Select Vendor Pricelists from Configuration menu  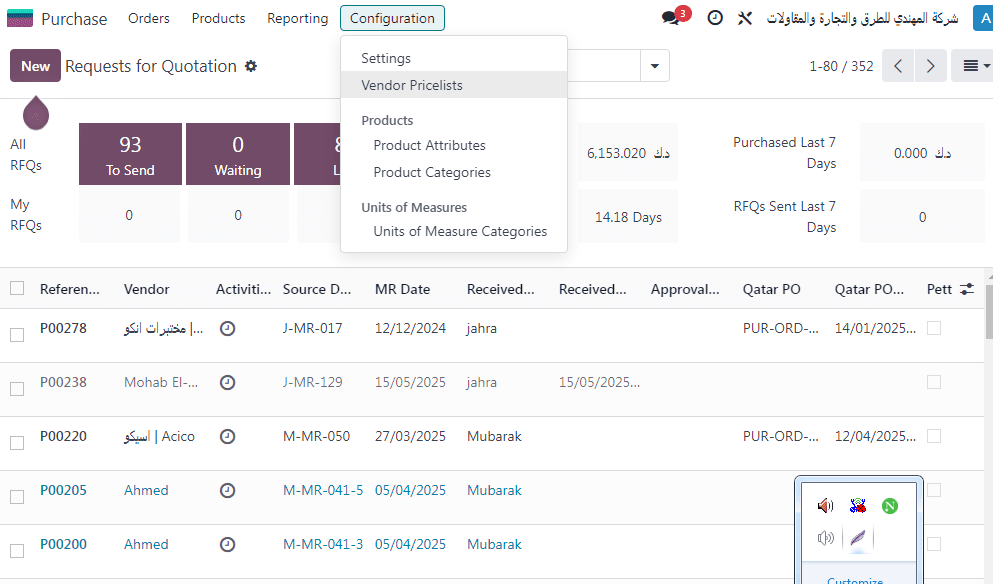point(412,85)
